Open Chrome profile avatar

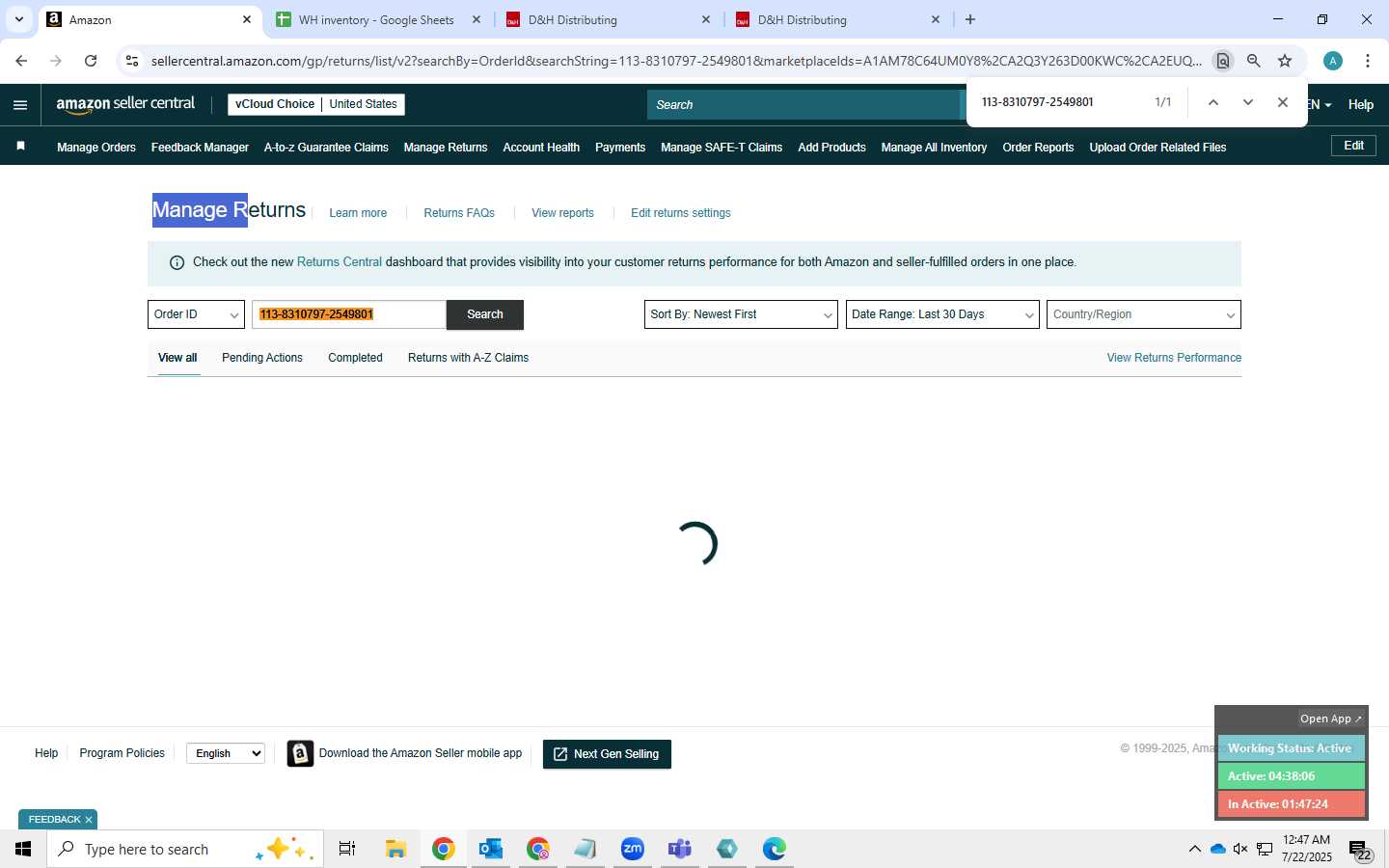coord(1333,61)
